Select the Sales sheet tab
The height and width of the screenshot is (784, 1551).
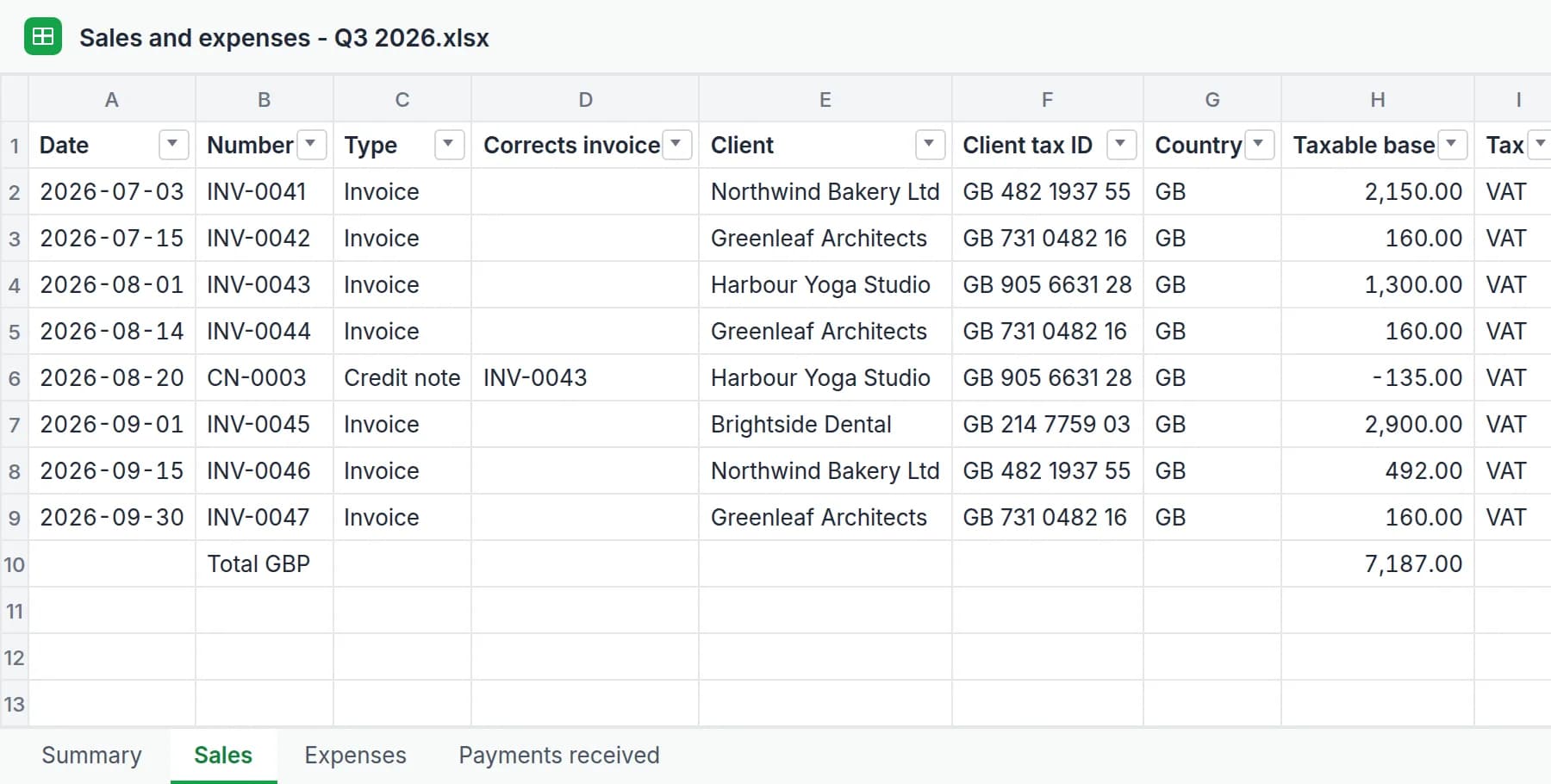pos(223,756)
